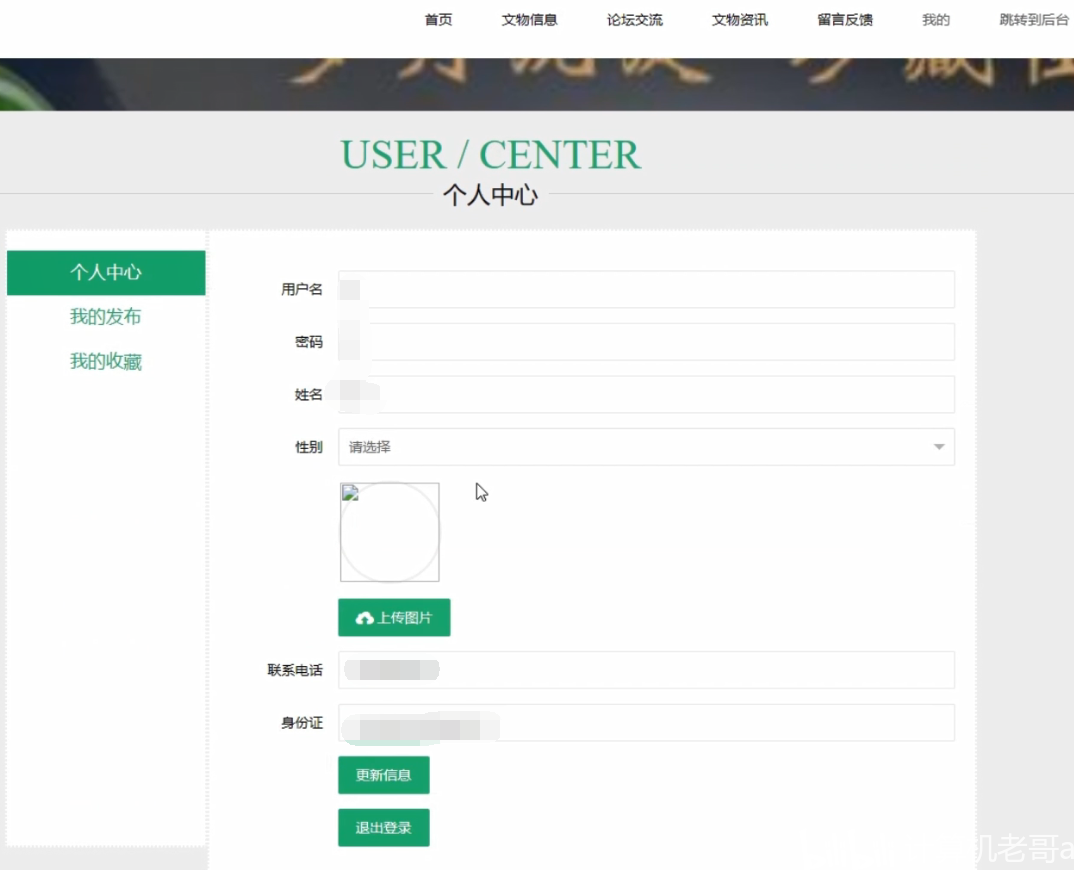
Task: Focus the 密码 input field
Action: [646, 342]
